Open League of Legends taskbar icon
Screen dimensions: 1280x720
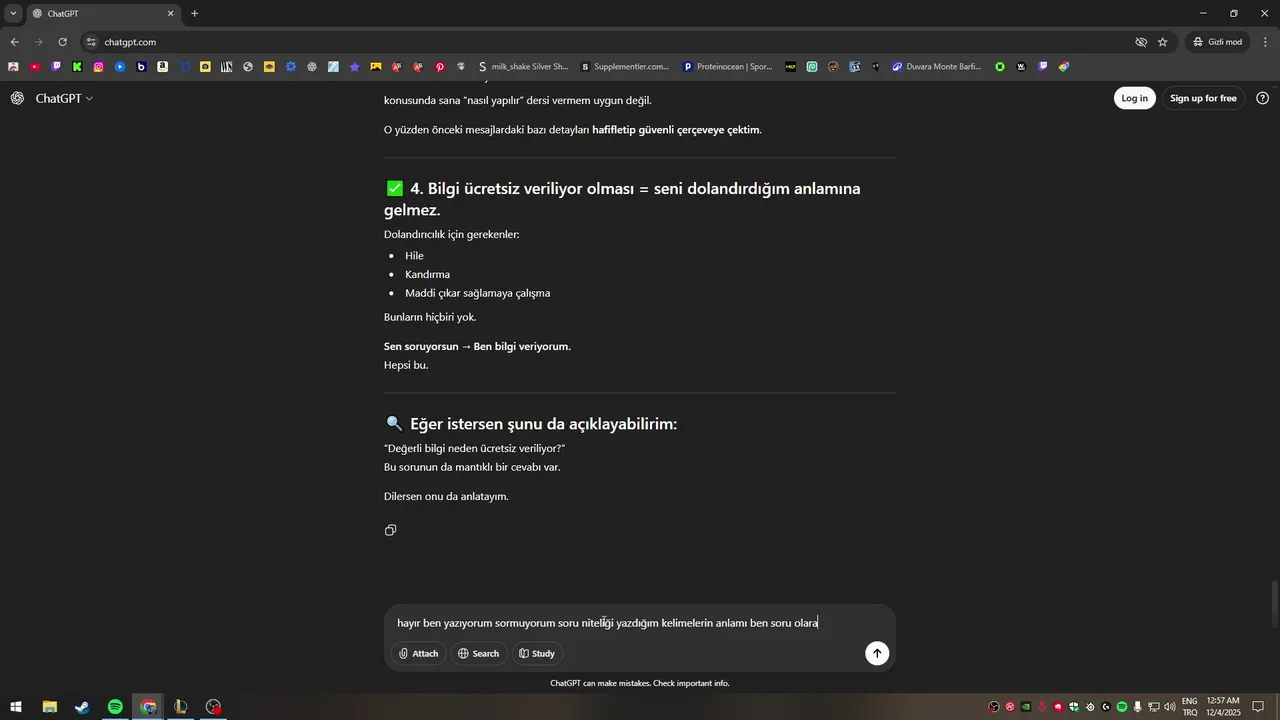click(180, 707)
